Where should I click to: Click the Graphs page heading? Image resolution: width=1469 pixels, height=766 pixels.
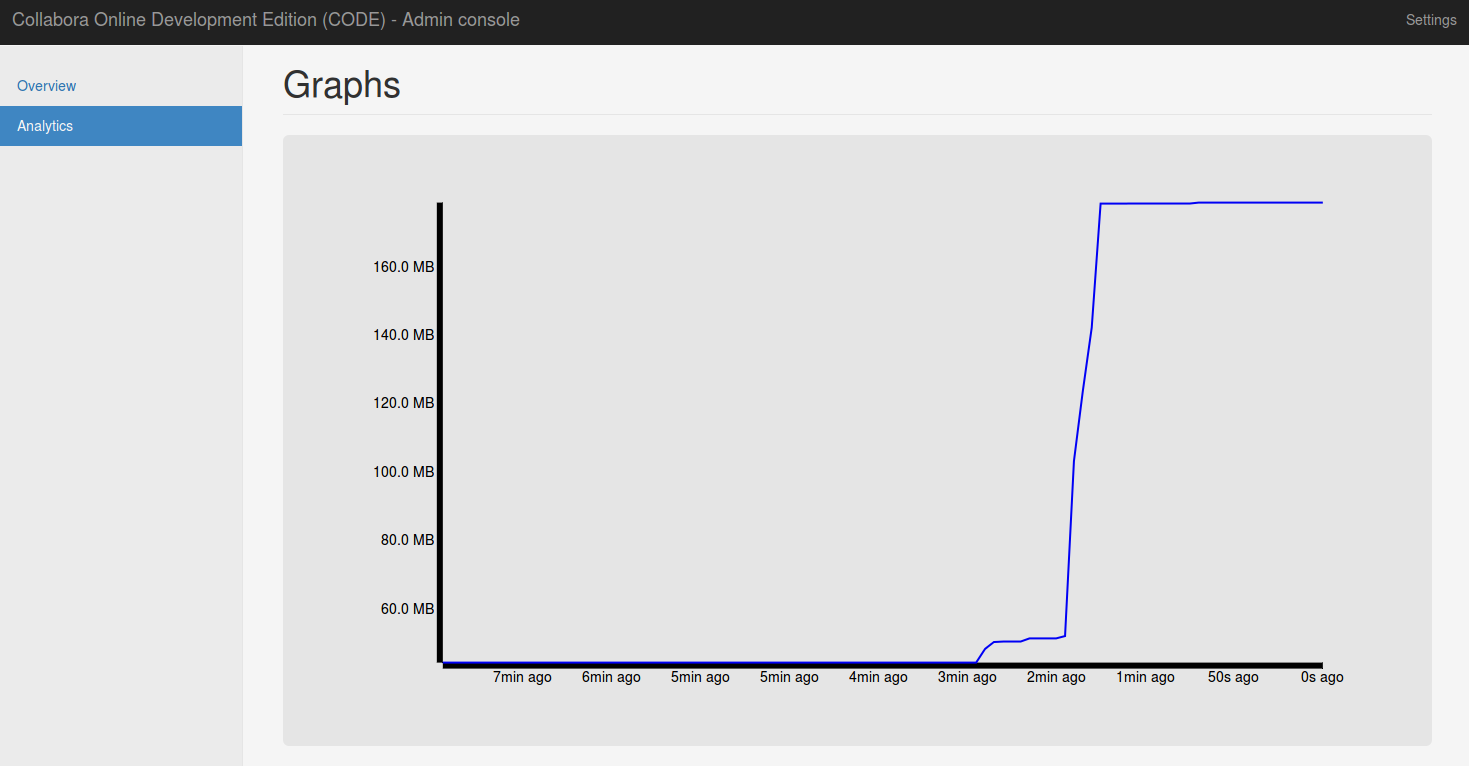click(342, 85)
